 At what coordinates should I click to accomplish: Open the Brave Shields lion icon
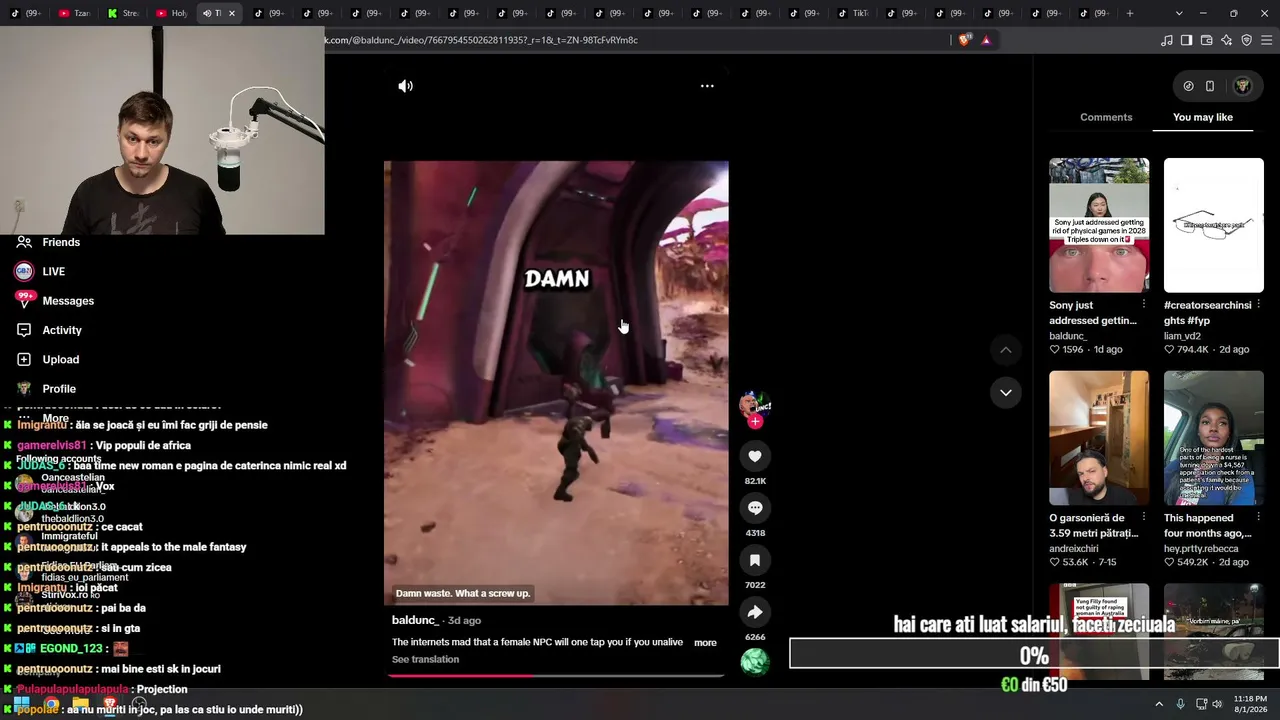click(x=964, y=40)
